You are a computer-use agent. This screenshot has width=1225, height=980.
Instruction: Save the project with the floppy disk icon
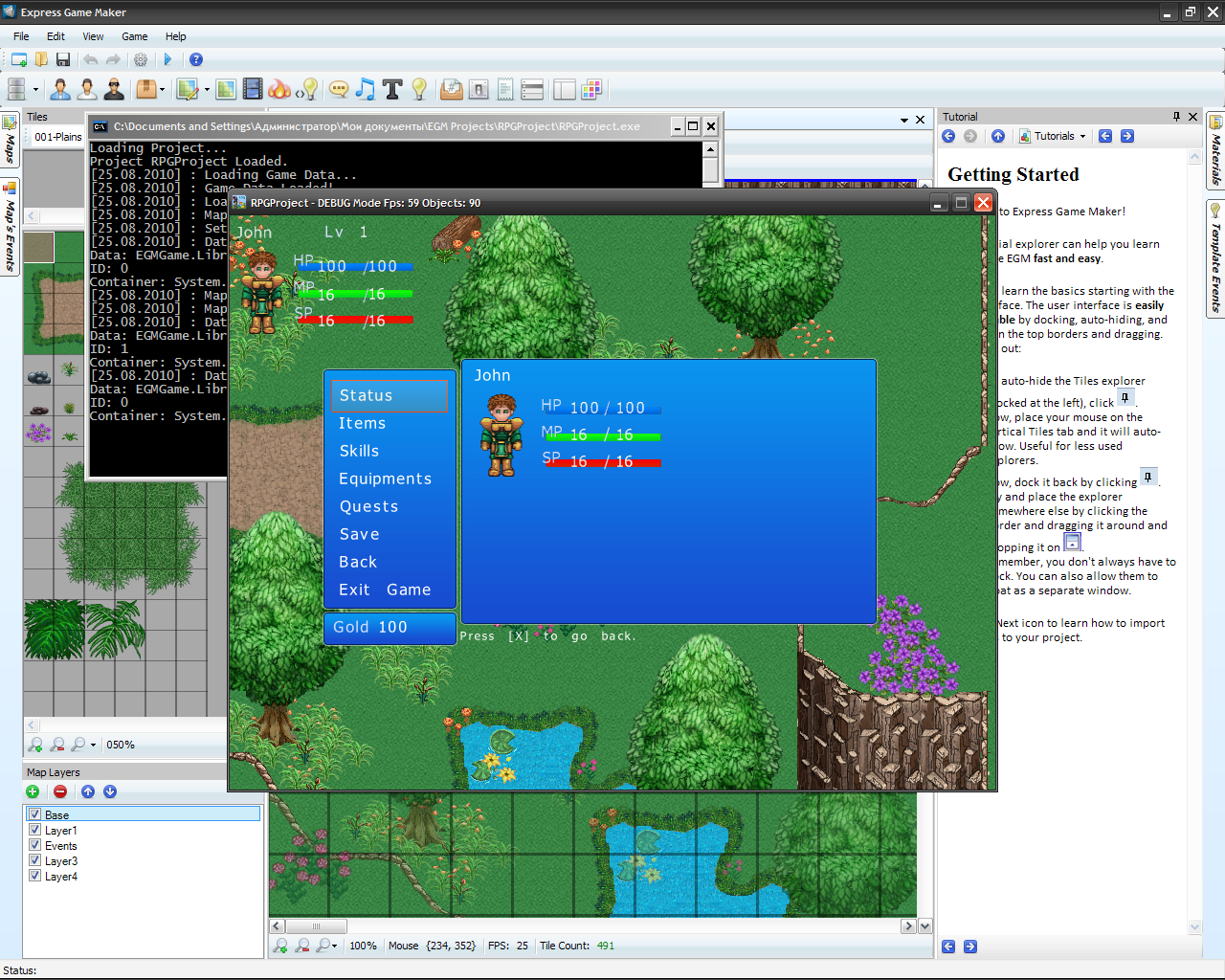[63, 59]
